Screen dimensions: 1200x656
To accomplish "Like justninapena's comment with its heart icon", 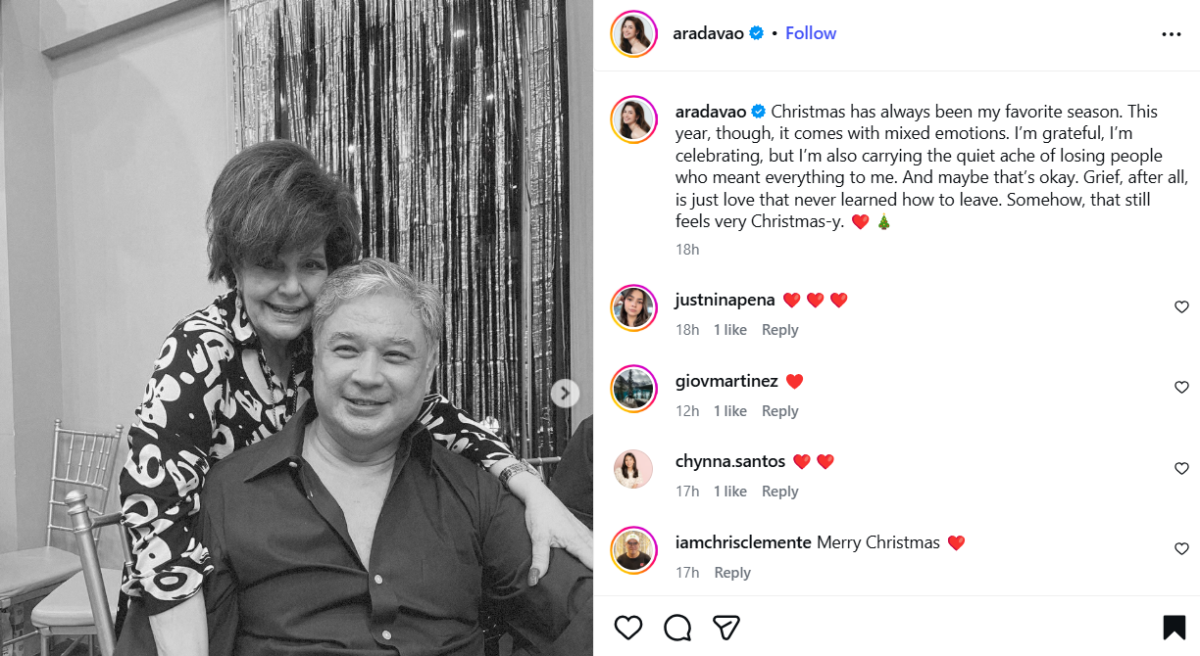I will coord(1181,306).
